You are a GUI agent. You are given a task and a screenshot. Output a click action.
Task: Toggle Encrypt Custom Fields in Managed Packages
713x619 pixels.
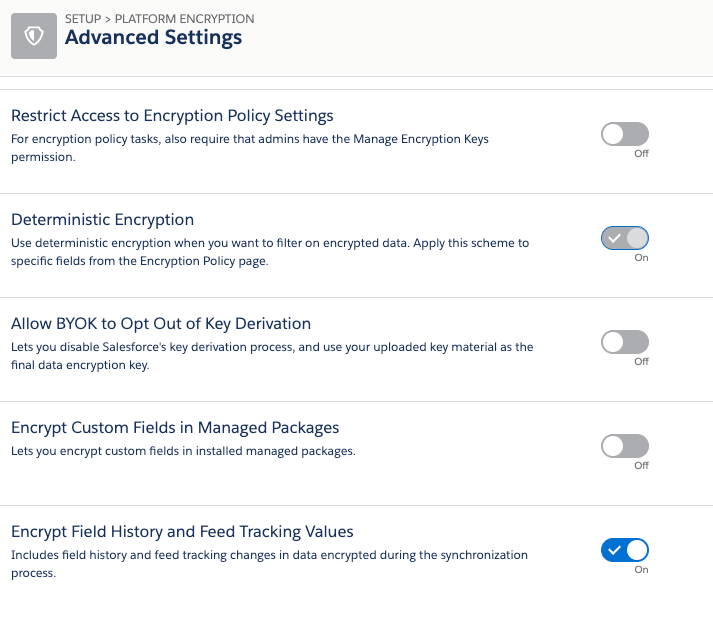625,446
